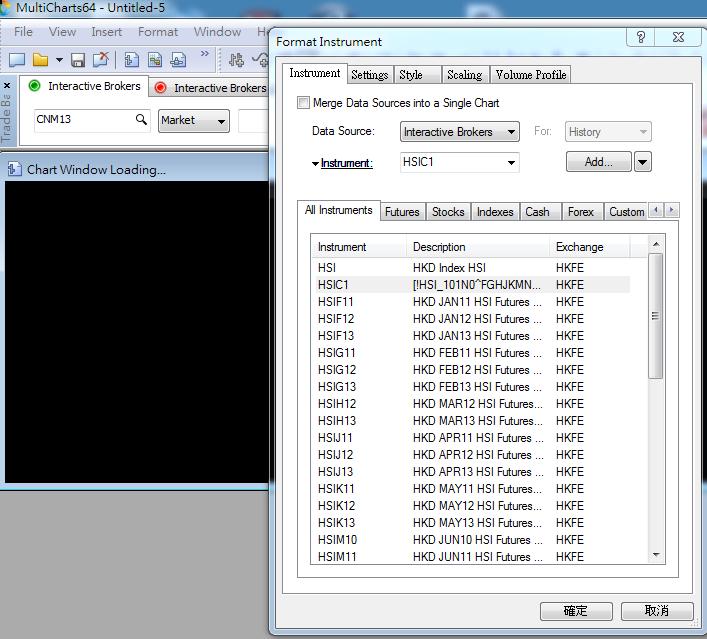Toggle Merge Data Sources into a Single Chart

303,103
